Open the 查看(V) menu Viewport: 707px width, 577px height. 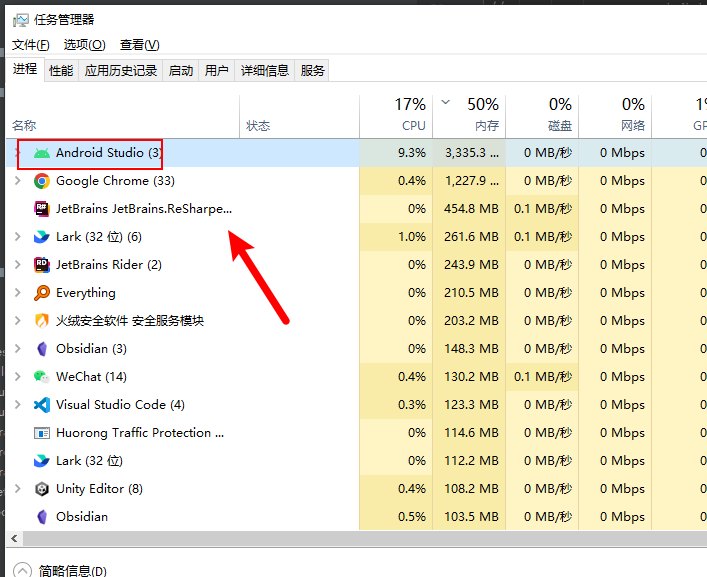click(x=139, y=45)
